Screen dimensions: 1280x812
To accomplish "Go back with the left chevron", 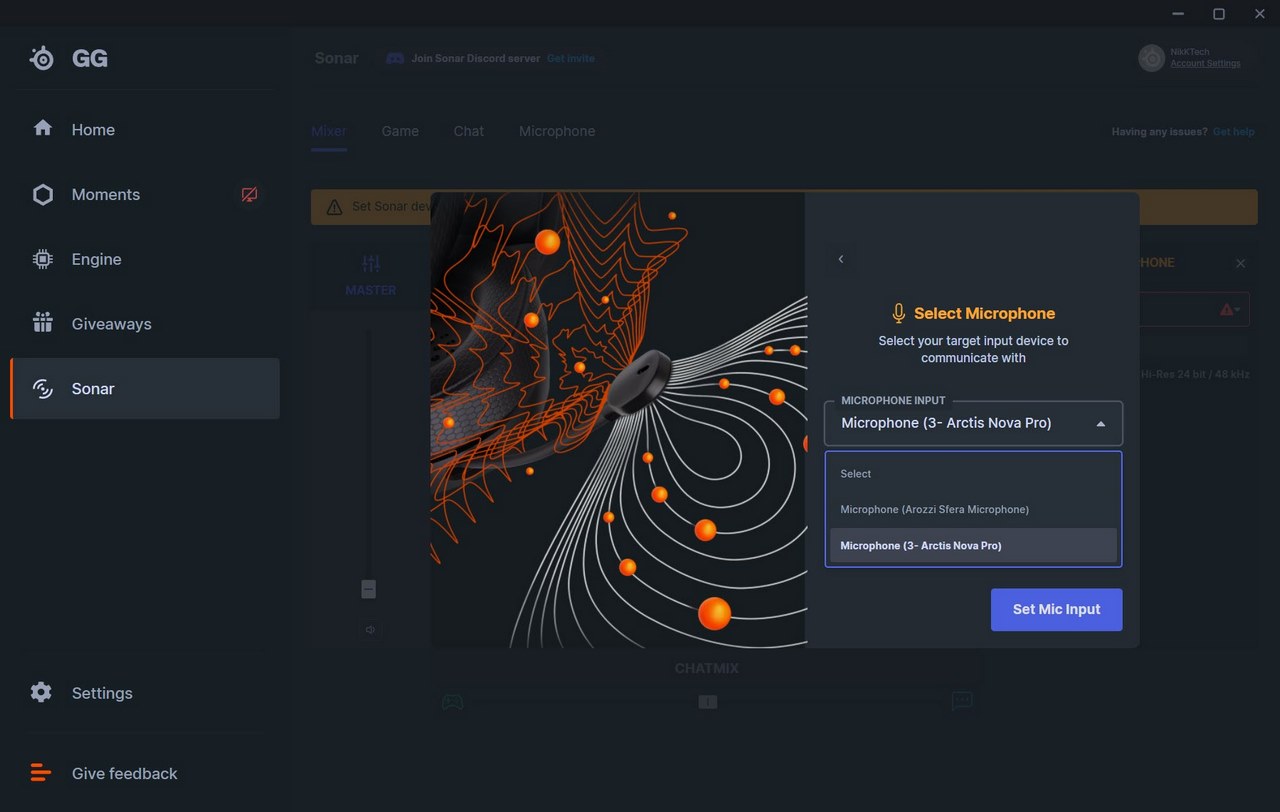I will tap(841, 259).
